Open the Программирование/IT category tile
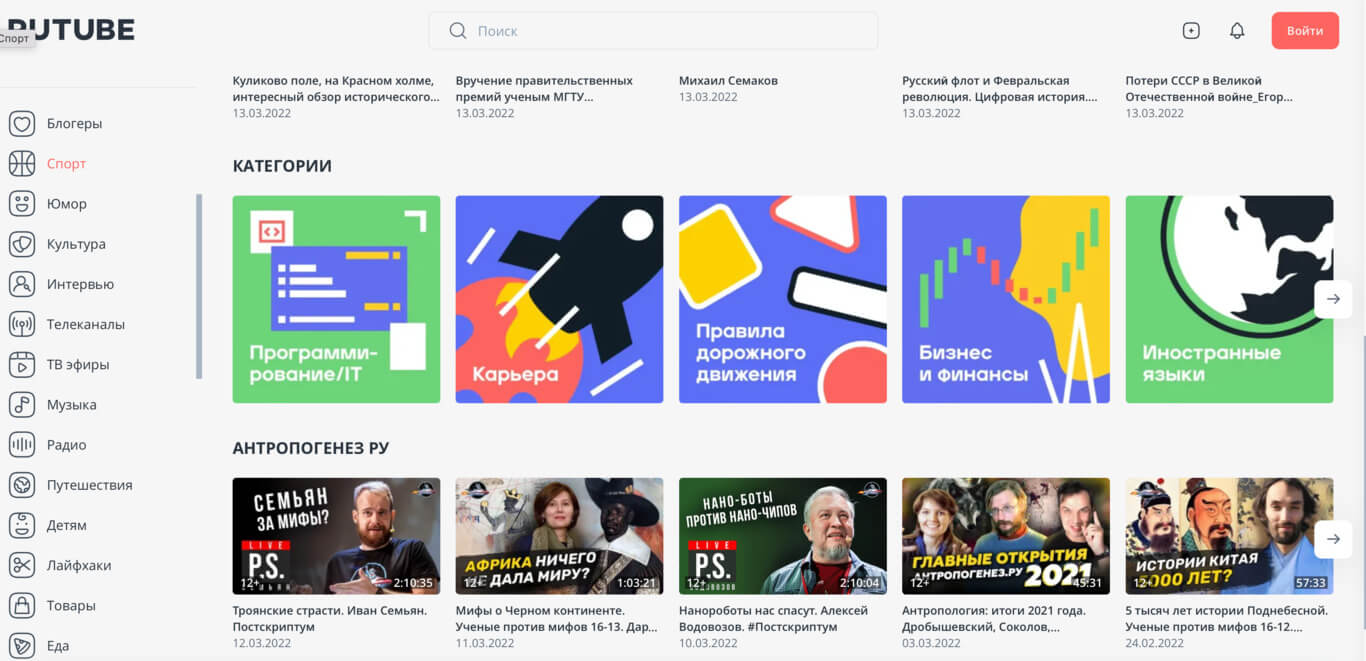1366x661 pixels. tap(336, 299)
